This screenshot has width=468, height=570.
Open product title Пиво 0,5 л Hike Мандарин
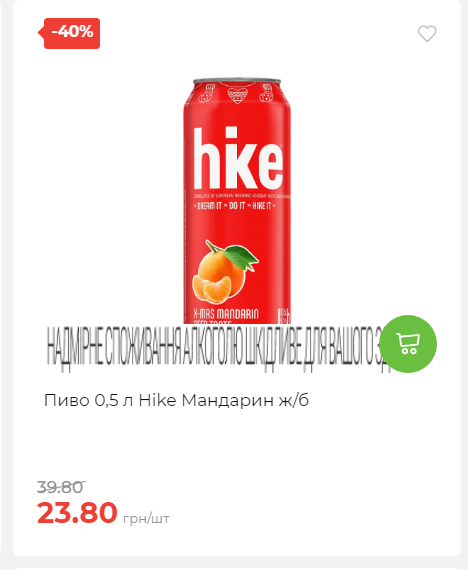point(176,400)
